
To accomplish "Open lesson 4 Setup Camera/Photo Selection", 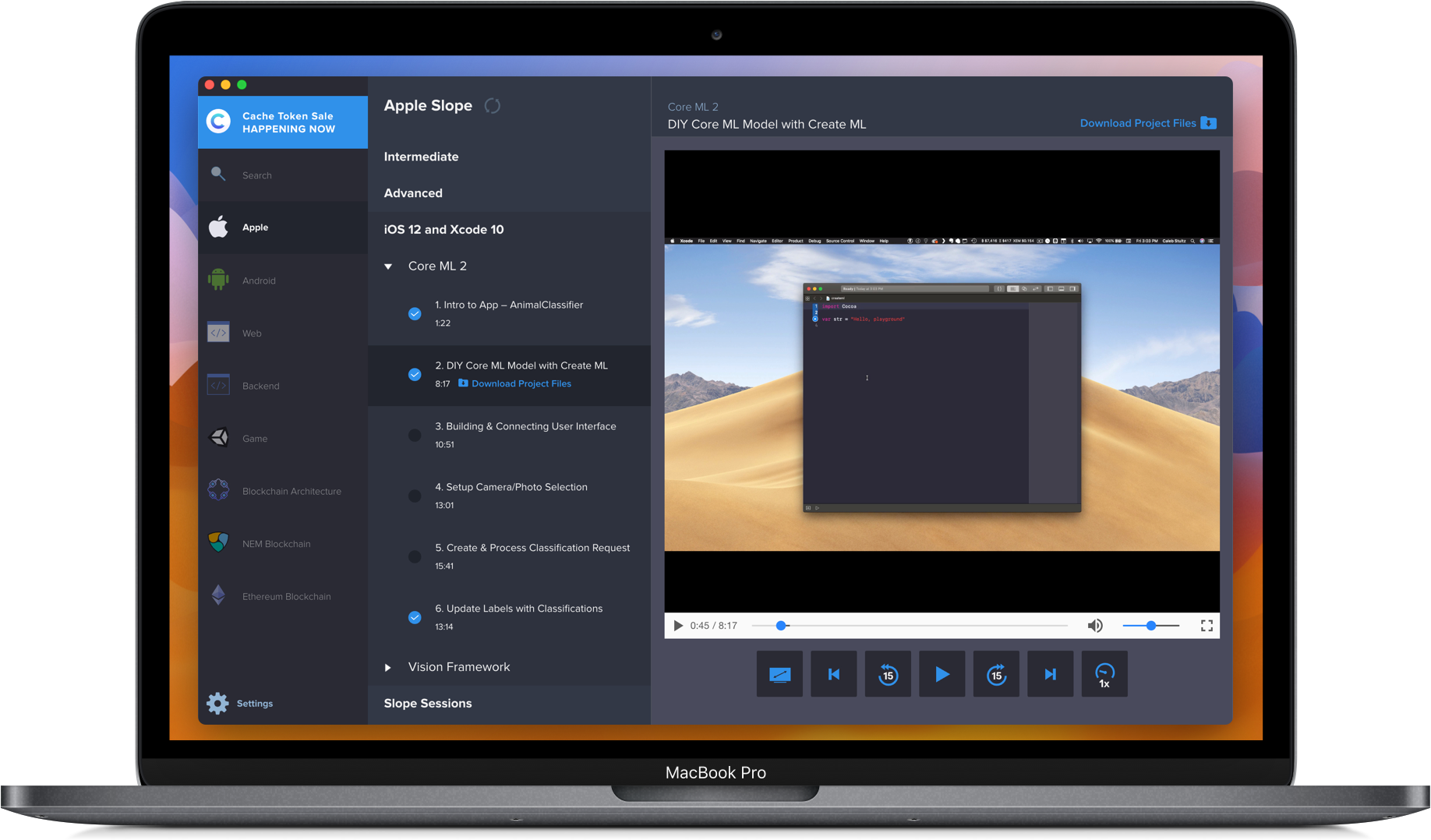I will (x=509, y=496).
